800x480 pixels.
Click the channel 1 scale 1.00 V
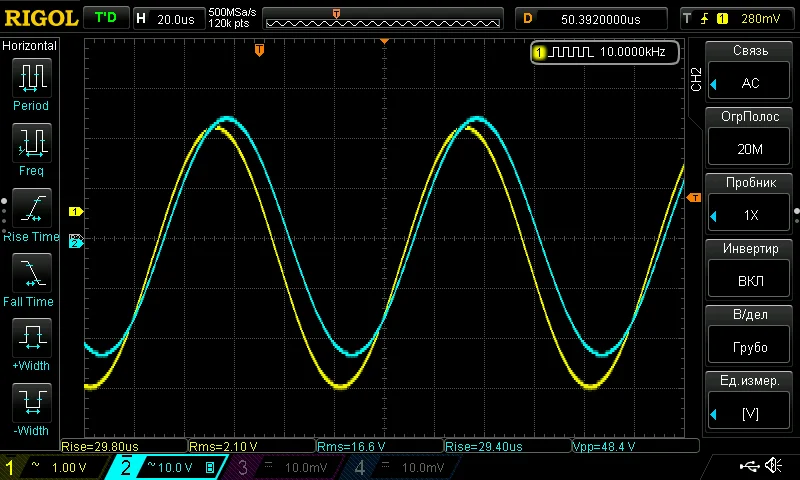coord(69,468)
